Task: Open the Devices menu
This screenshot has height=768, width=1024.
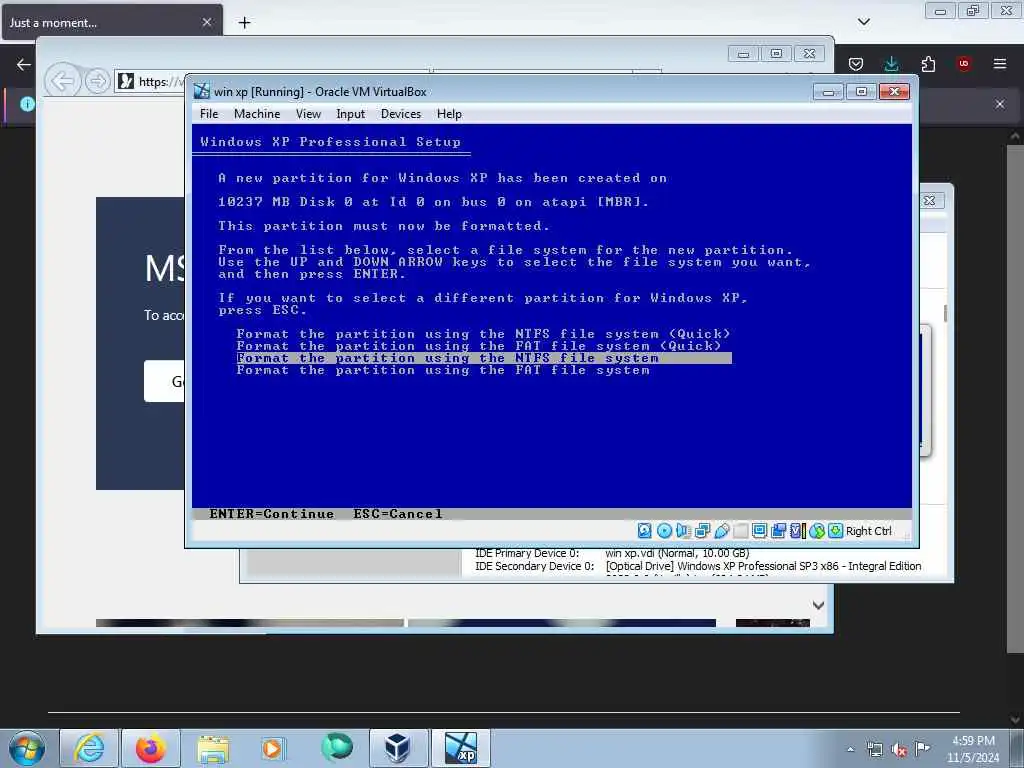Action: tap(401, 114)
